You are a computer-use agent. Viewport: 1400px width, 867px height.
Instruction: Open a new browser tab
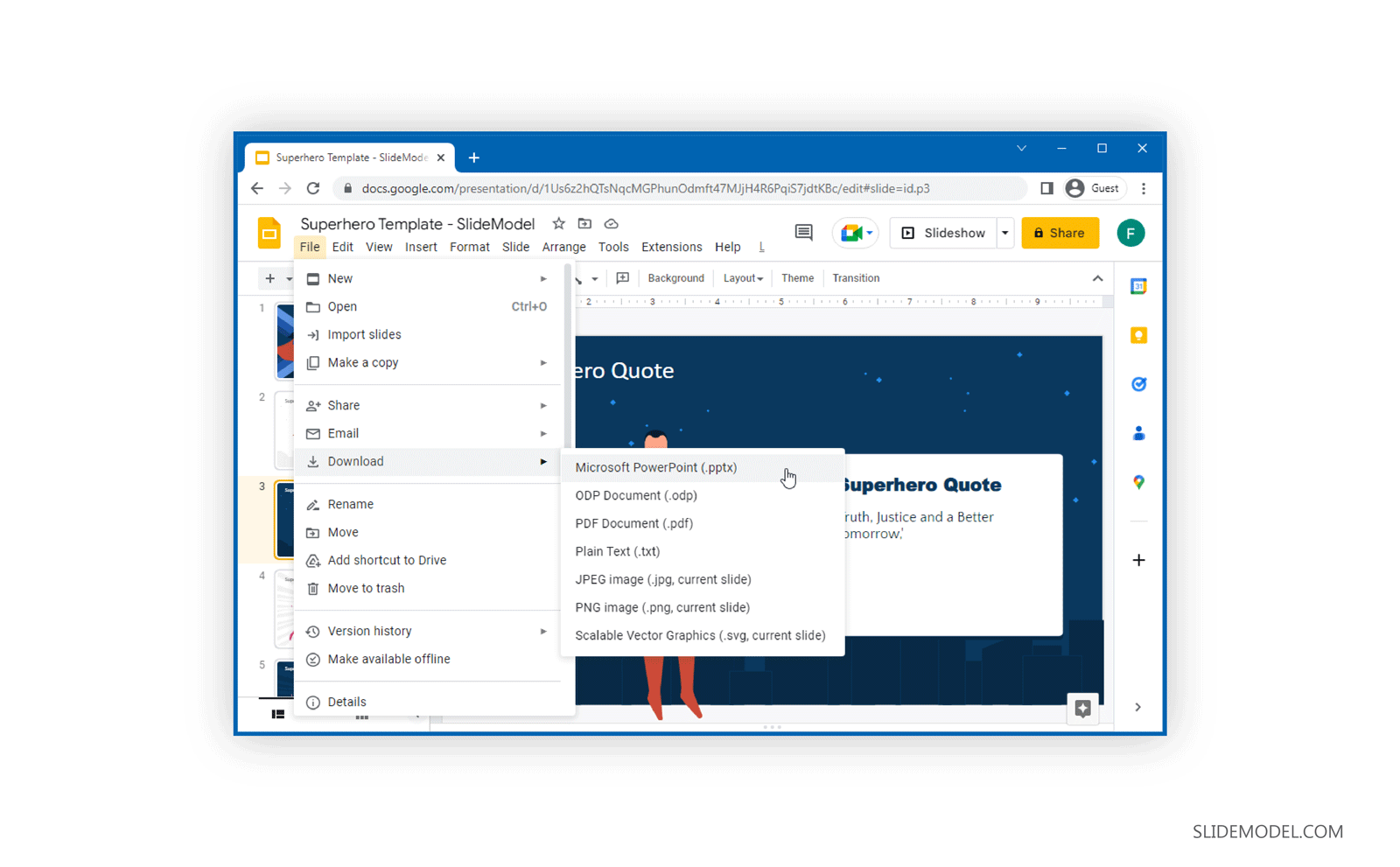[x=474, y=157]
